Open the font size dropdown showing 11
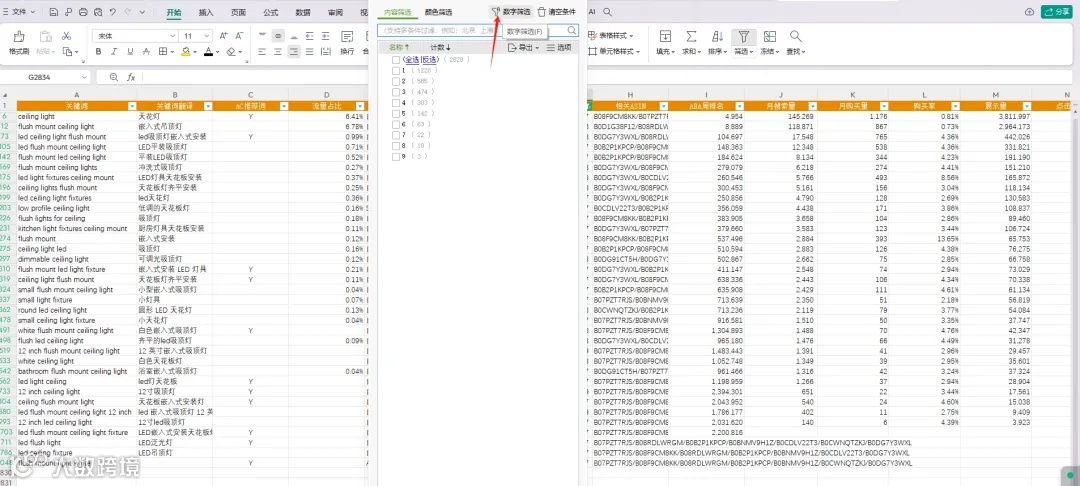 (207, 36)
